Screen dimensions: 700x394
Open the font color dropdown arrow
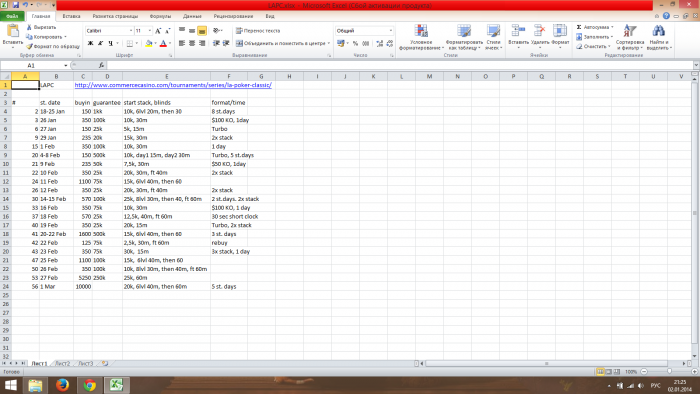[170, 43]
